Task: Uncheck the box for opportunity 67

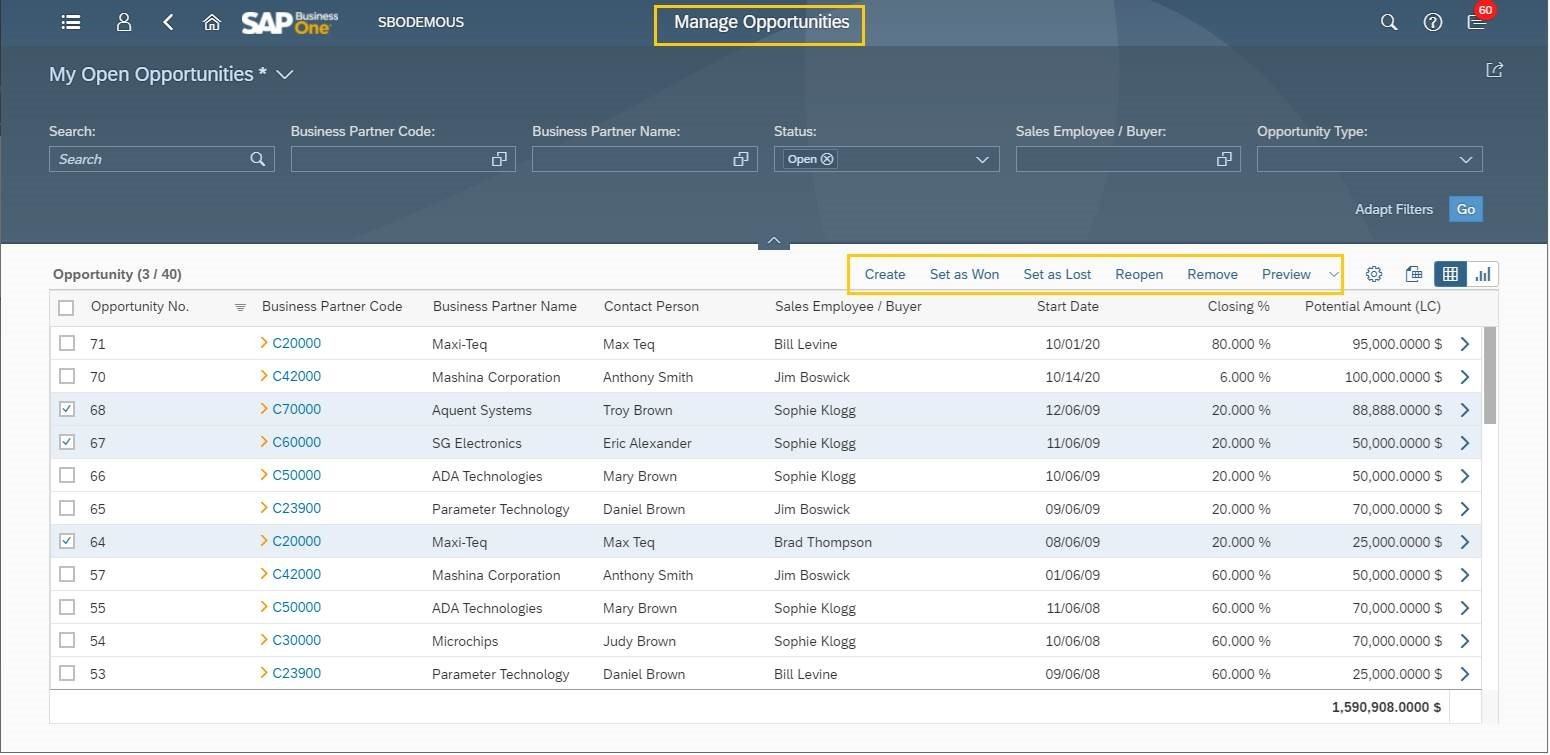Action: (x=67, y=442)
